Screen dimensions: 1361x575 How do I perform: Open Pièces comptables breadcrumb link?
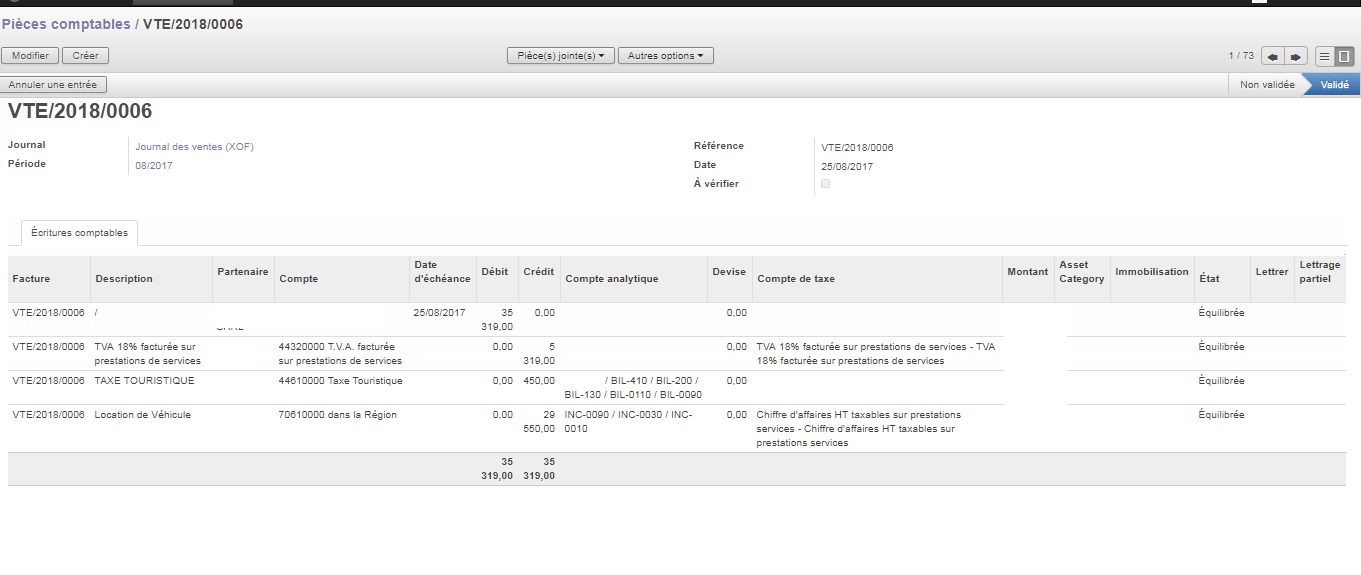coord(66,24)
